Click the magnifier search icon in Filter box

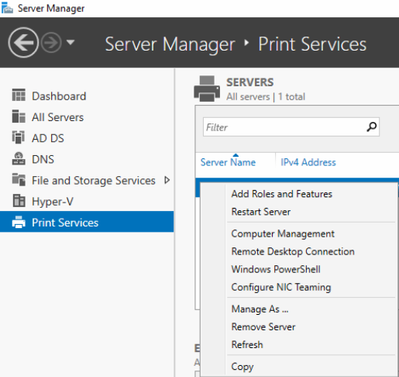(372, 127)
